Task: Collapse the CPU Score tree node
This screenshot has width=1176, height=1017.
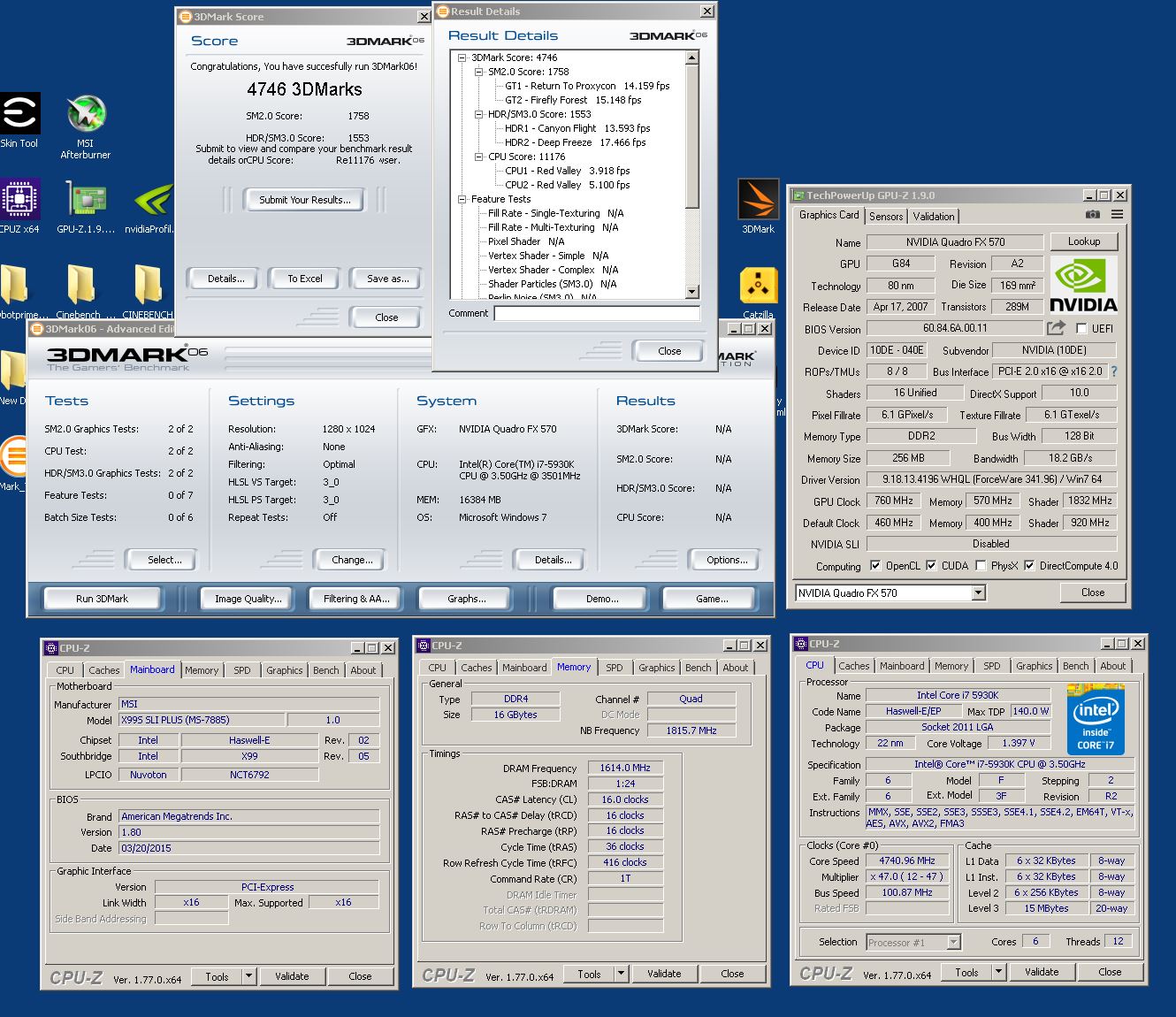Action: (x=478, y=157)
